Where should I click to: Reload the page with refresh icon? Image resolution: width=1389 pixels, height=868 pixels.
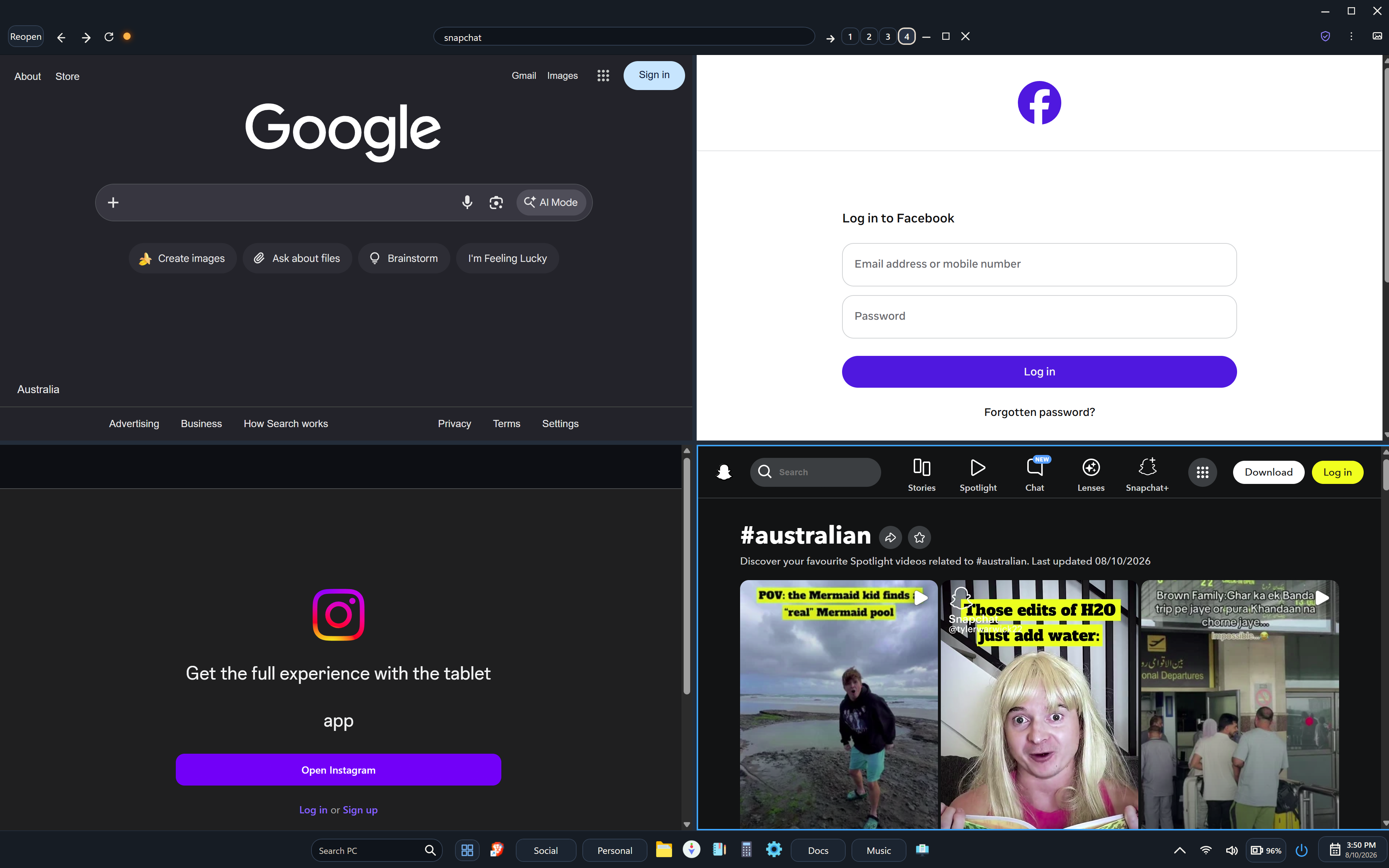click(109, 37)
